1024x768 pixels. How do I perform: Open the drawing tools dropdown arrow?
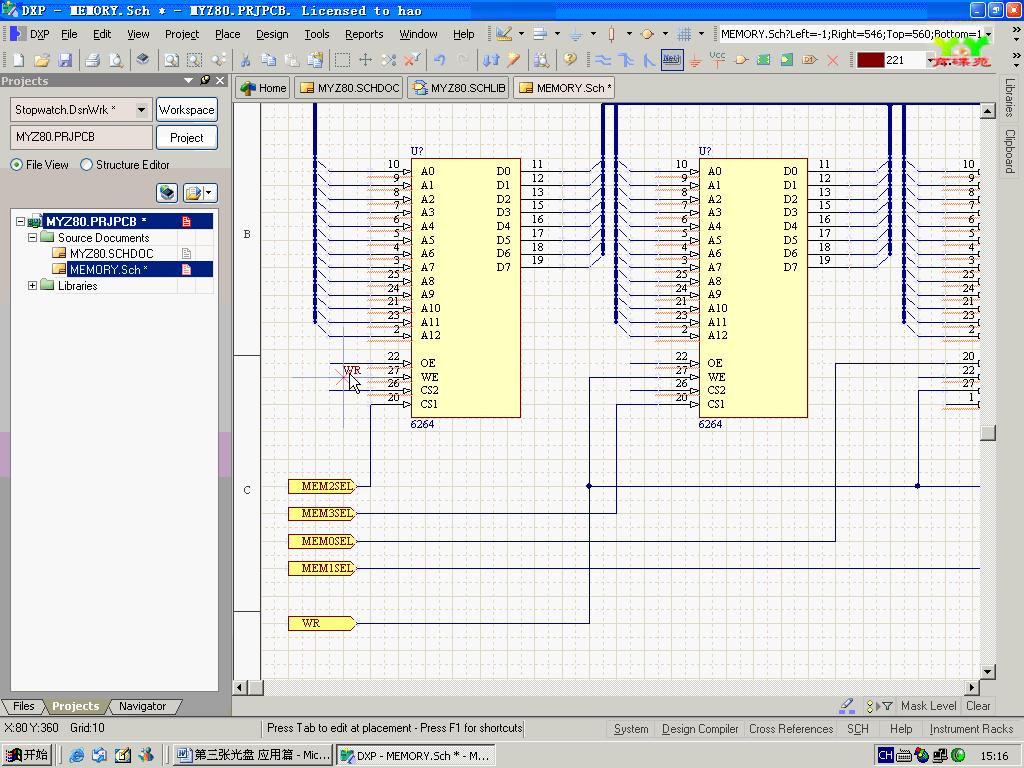tap(521, 33)
